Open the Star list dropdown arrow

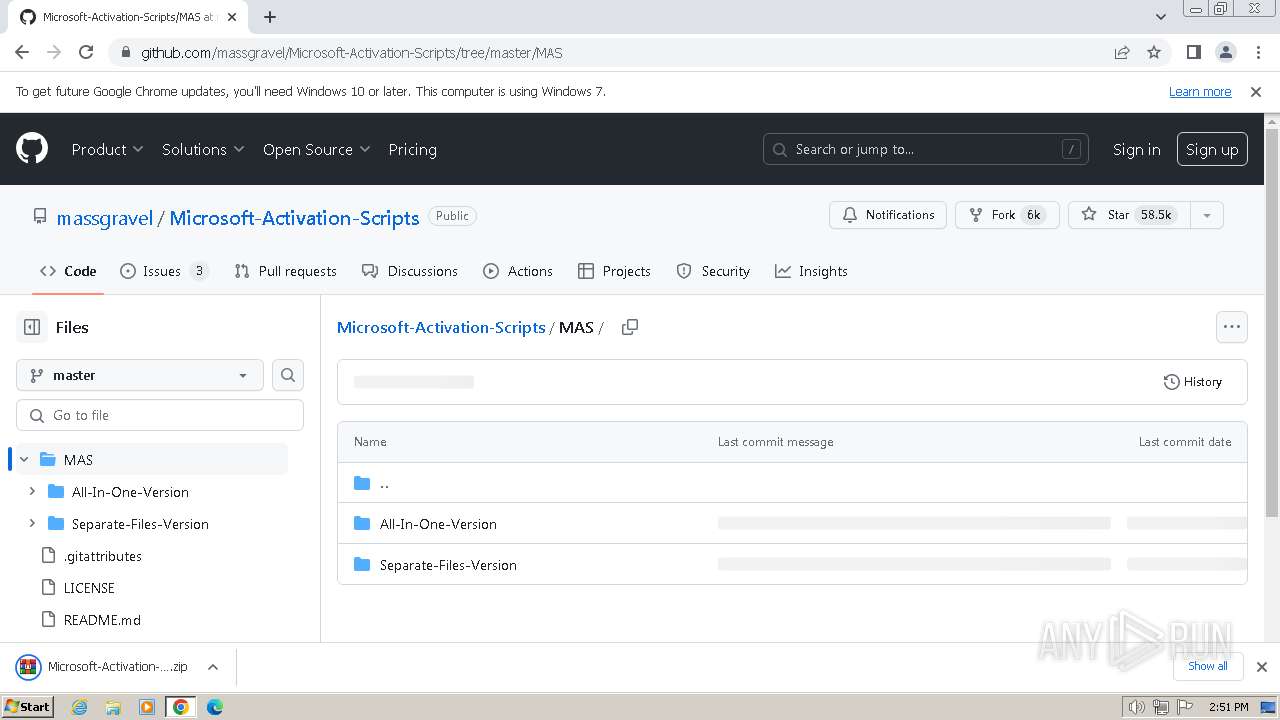coord(1207,215)
